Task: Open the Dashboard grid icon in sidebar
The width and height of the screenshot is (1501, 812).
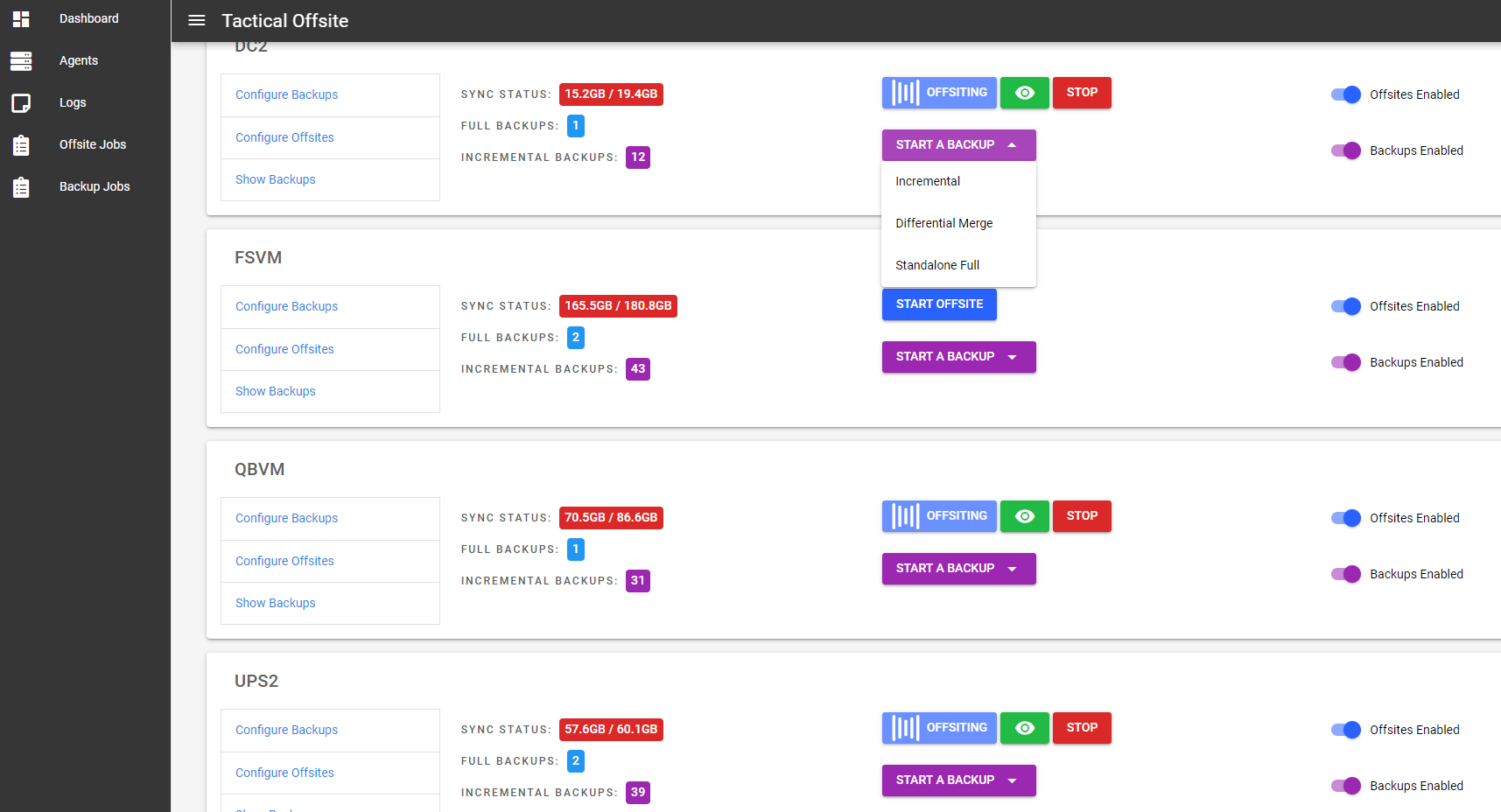Action: click(x=21, y=18)
